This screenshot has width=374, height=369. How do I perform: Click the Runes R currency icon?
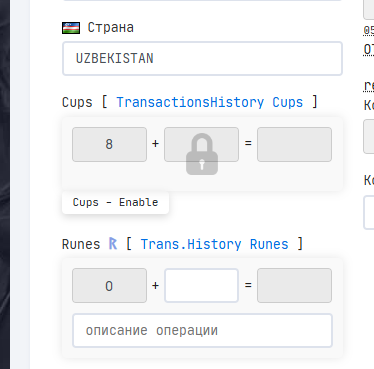113,244
